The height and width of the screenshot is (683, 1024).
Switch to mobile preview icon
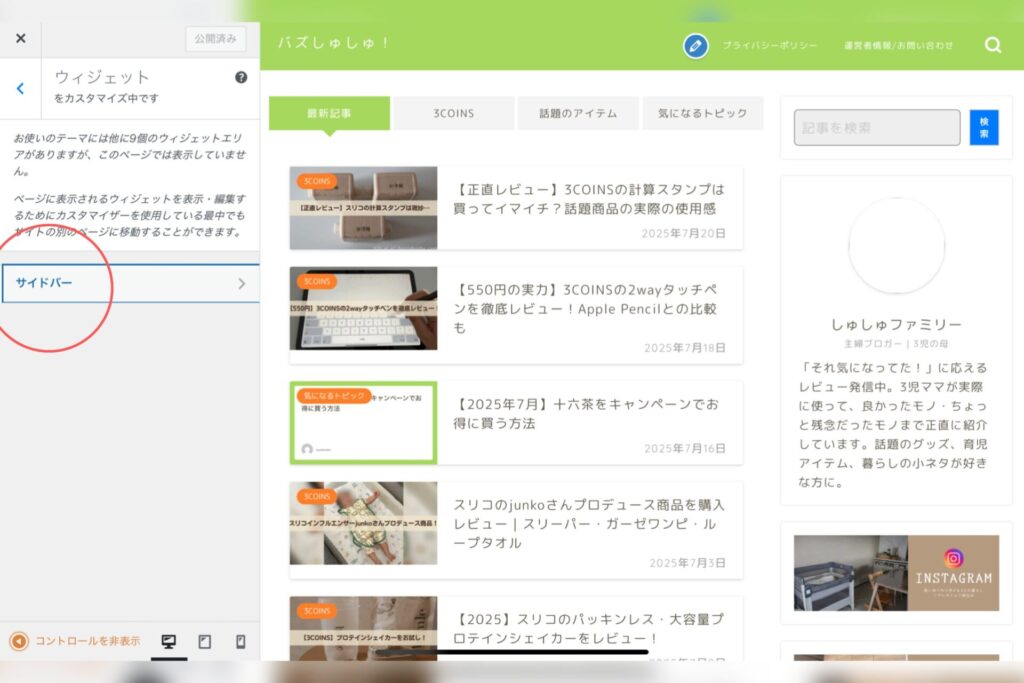click(240, 641)
